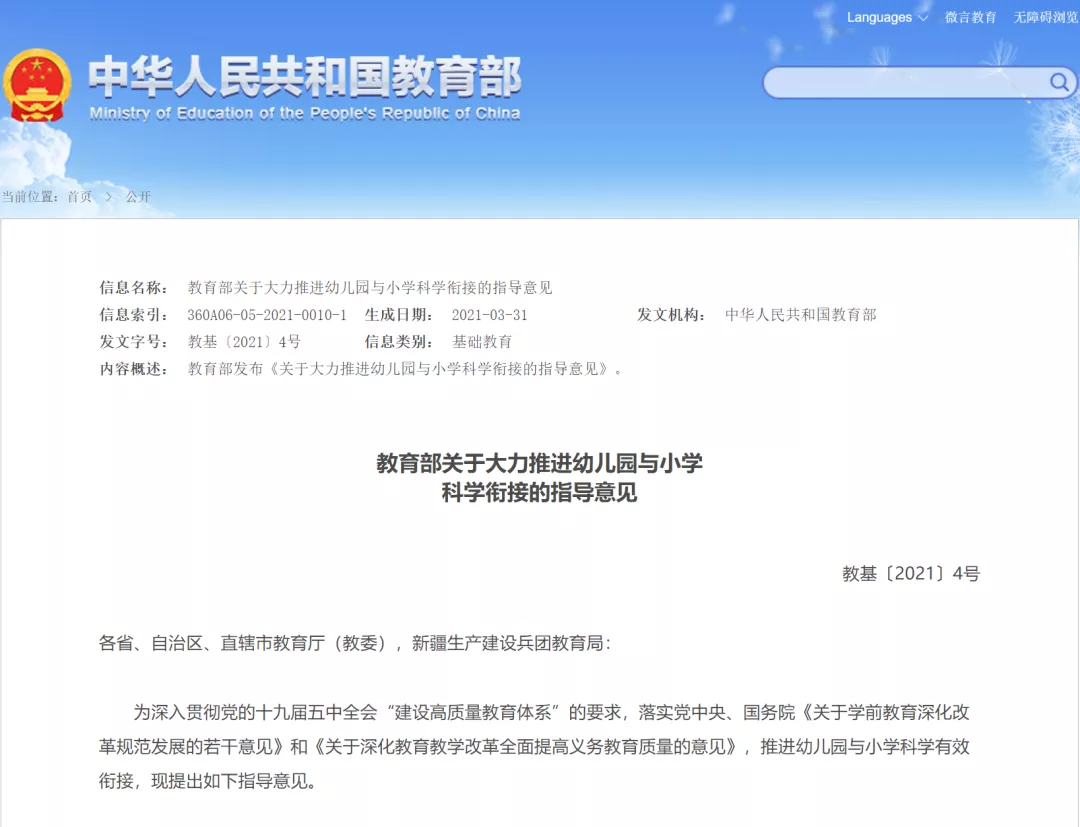Image resolution: width=1080 pixels, height=827 pixels.
Task: Click the bold document title heading
Action: pos(539,477)
